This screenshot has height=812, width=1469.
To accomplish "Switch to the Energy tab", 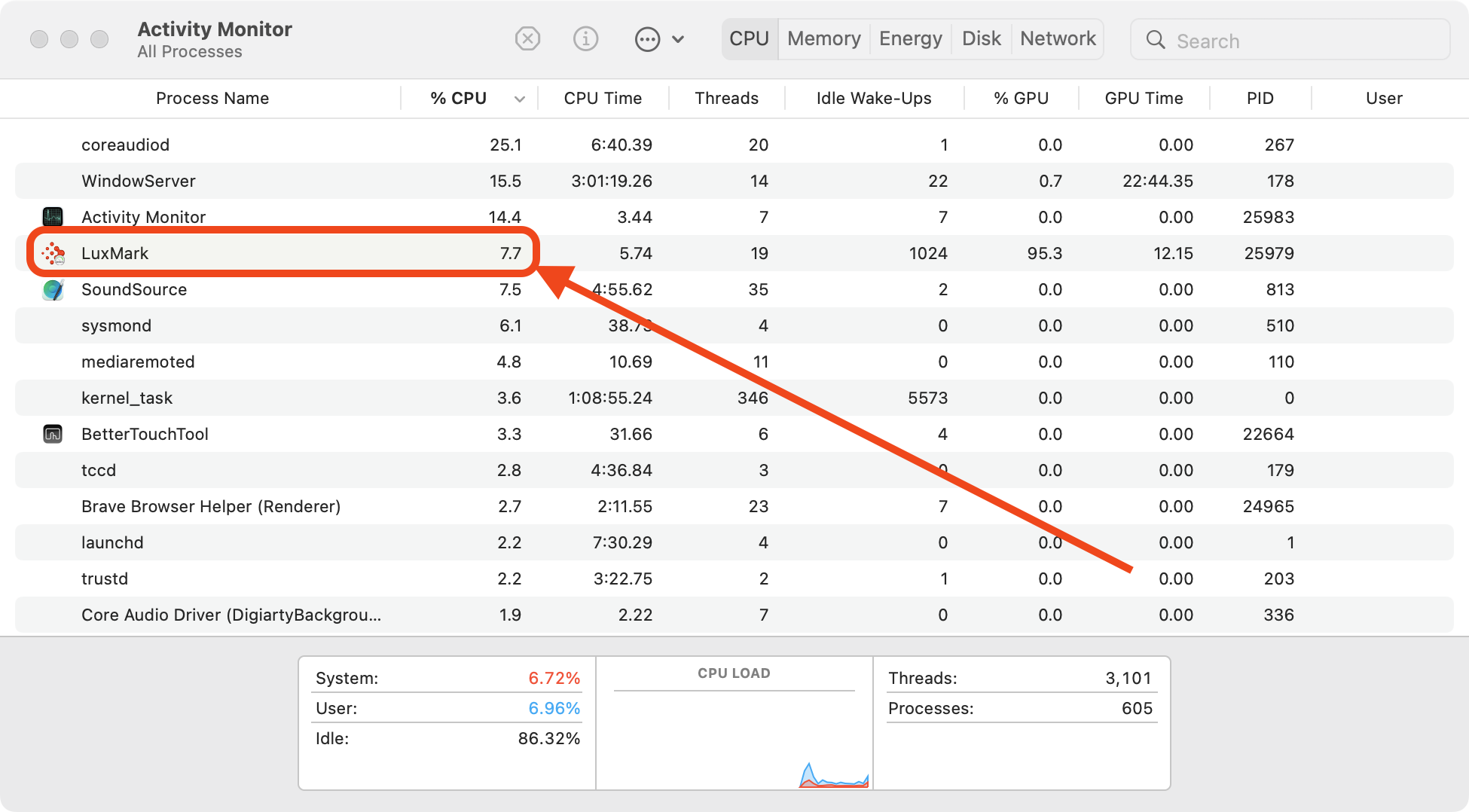I will 910,38.
